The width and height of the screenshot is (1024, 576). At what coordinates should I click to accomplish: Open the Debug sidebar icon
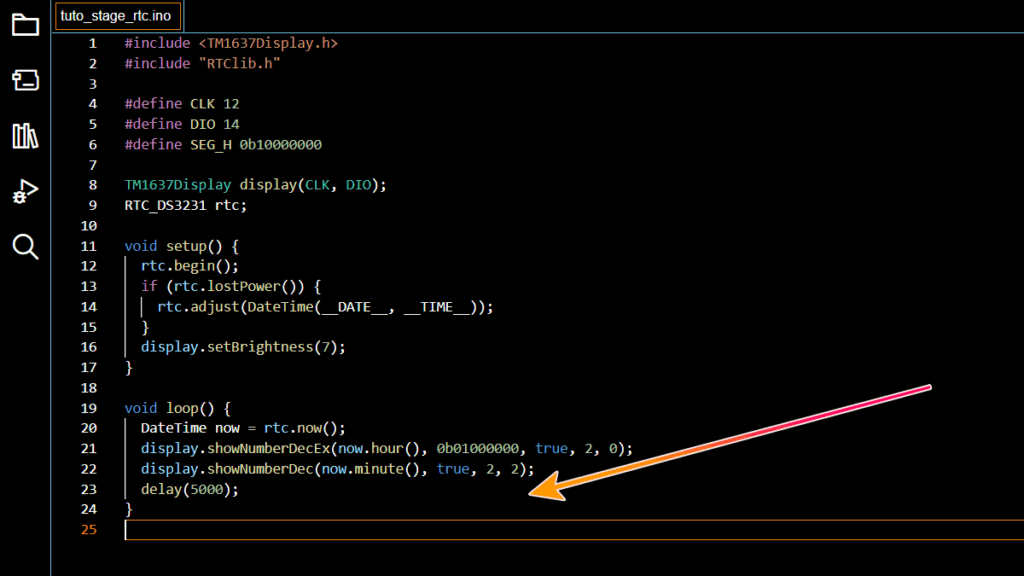click(25, 192)
